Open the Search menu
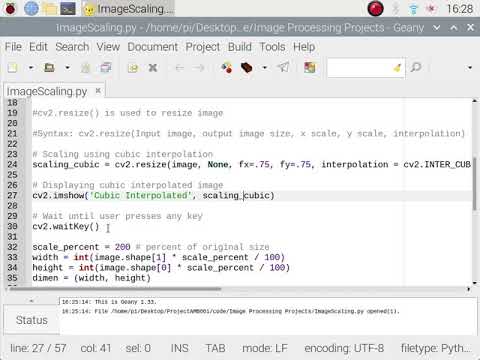 (x=72, y=47)
